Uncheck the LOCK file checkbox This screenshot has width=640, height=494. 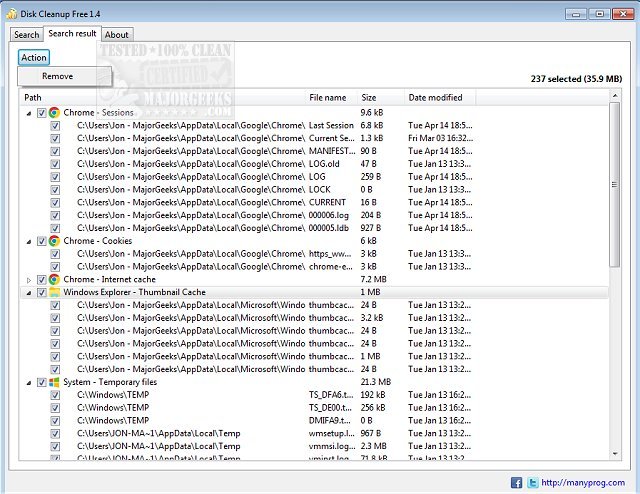point(55,190)
